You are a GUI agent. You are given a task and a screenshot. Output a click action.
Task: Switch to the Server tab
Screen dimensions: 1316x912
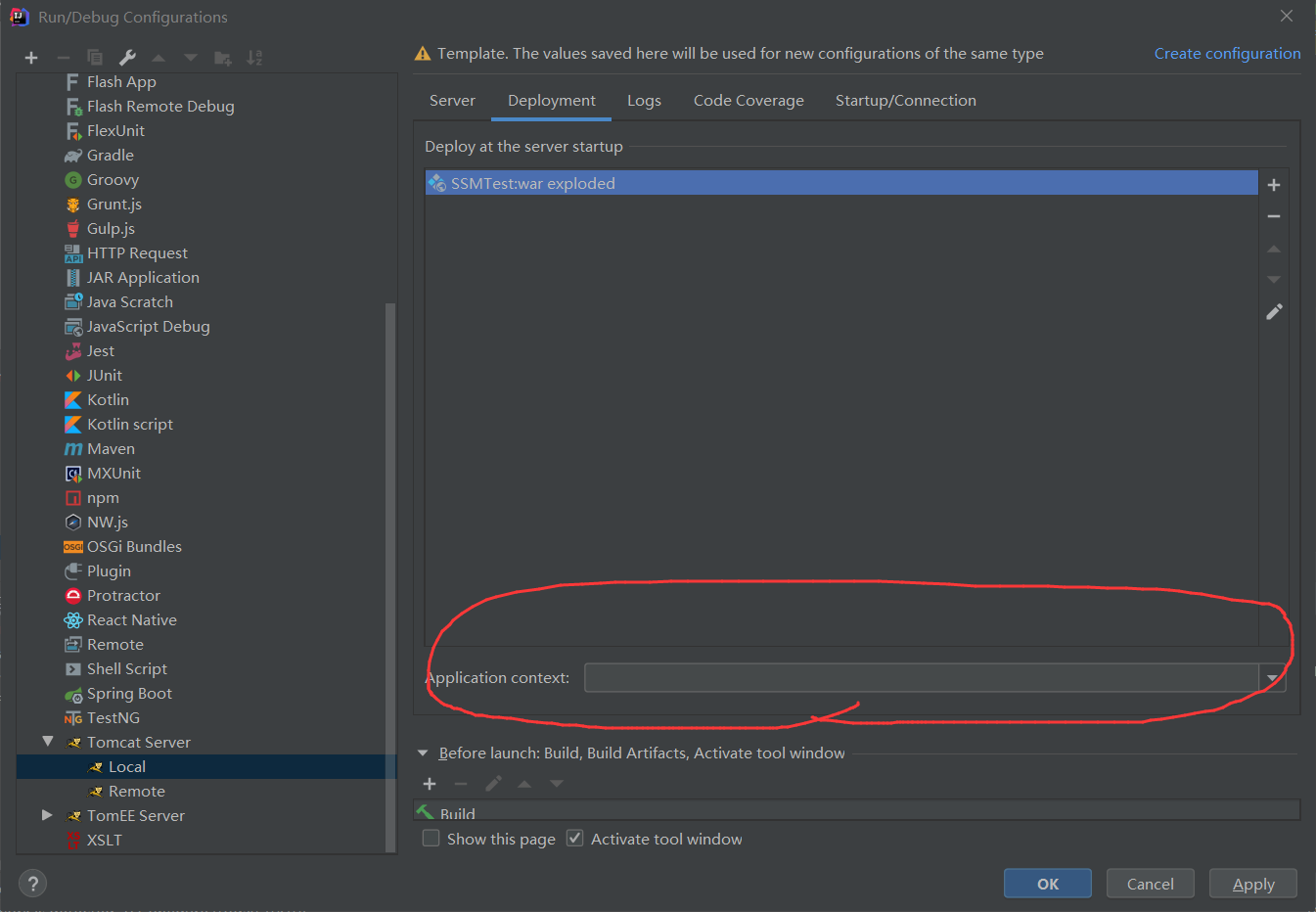click(x=452, y=101)
